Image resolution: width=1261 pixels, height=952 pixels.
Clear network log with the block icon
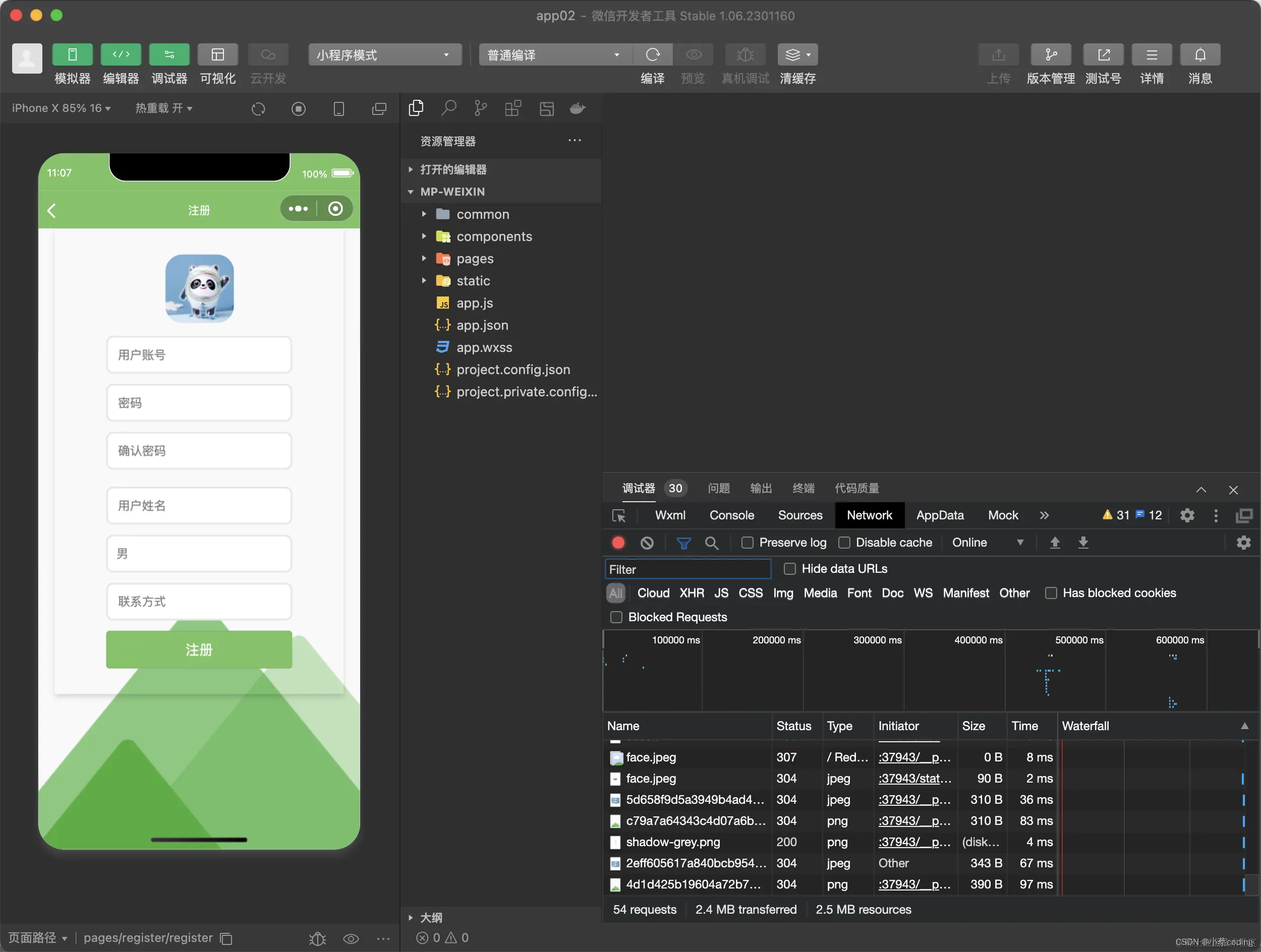647,543
